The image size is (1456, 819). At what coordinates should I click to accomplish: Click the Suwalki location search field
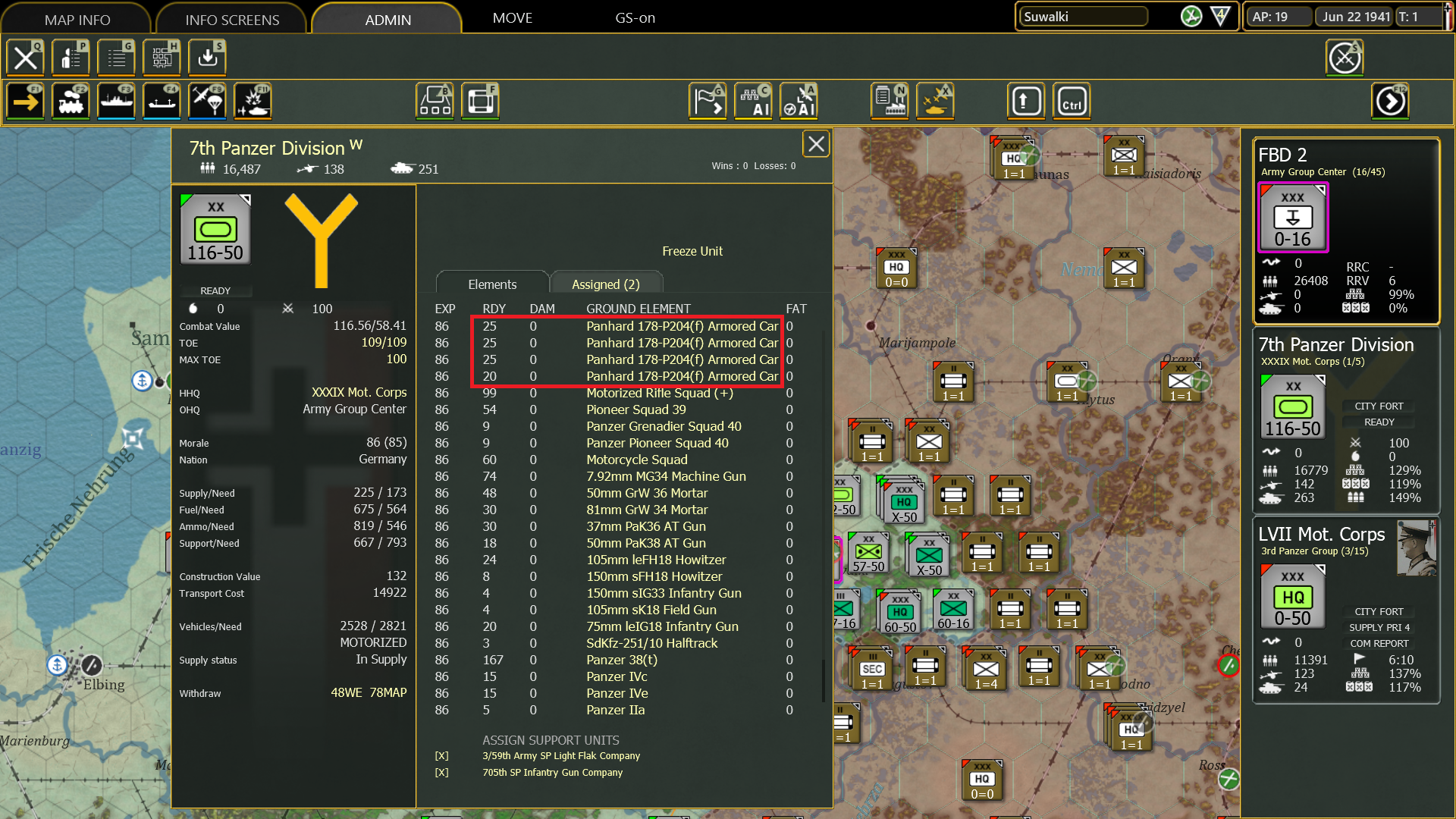tap(1083, 15)
